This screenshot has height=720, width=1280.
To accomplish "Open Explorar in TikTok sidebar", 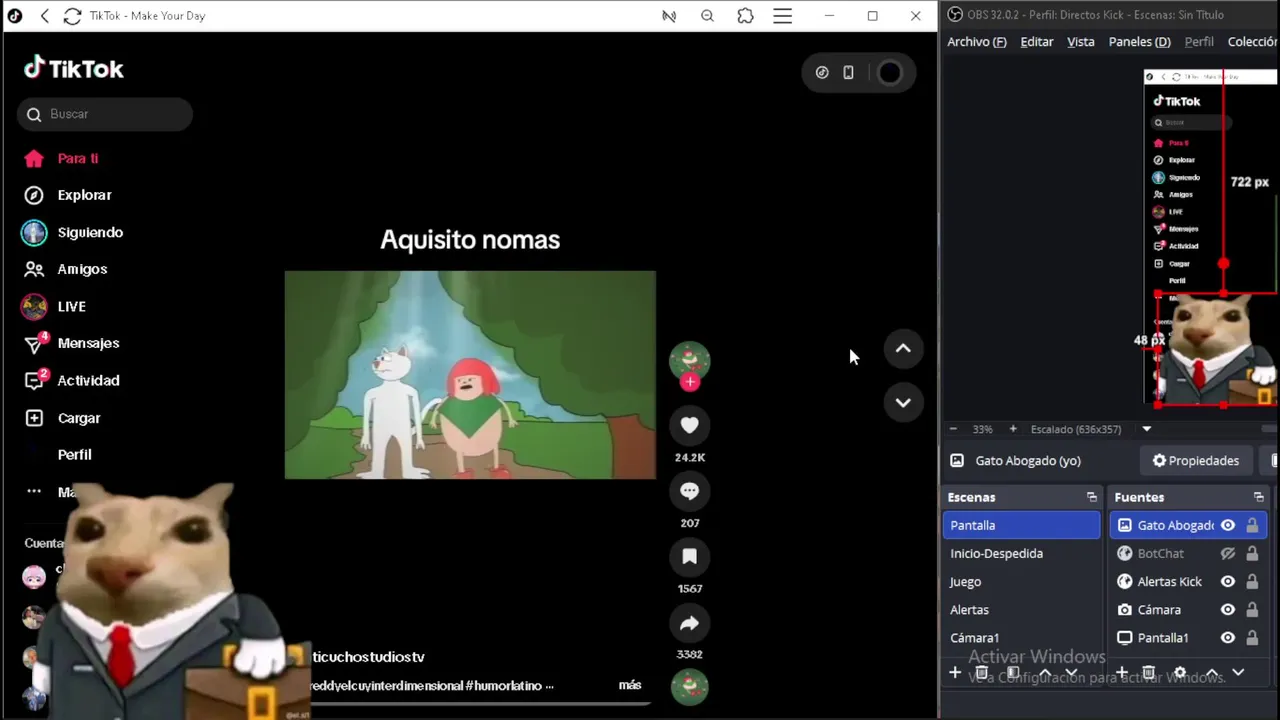I will click(68, 195).
